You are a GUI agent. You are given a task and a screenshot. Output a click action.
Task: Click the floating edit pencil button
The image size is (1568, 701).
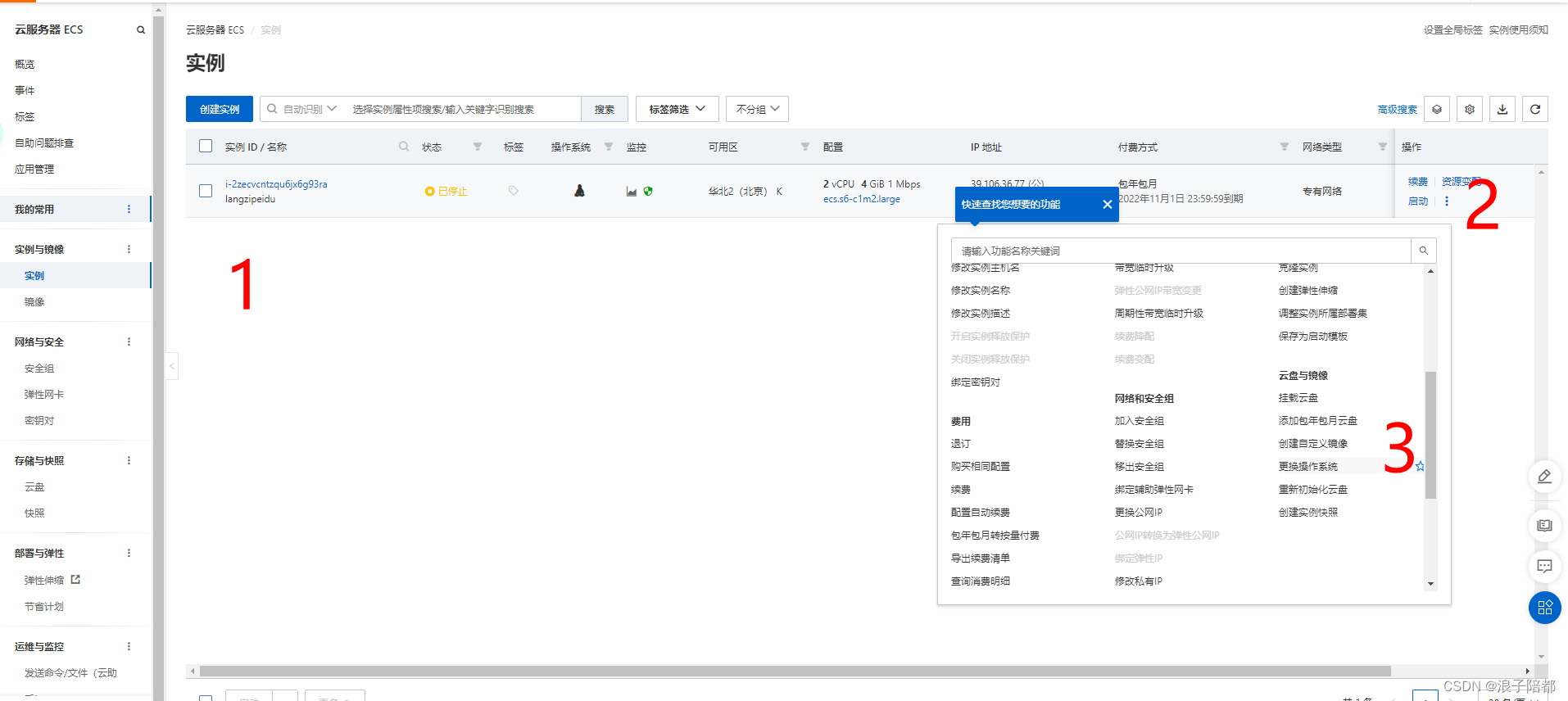click(x=1545, y=477)
